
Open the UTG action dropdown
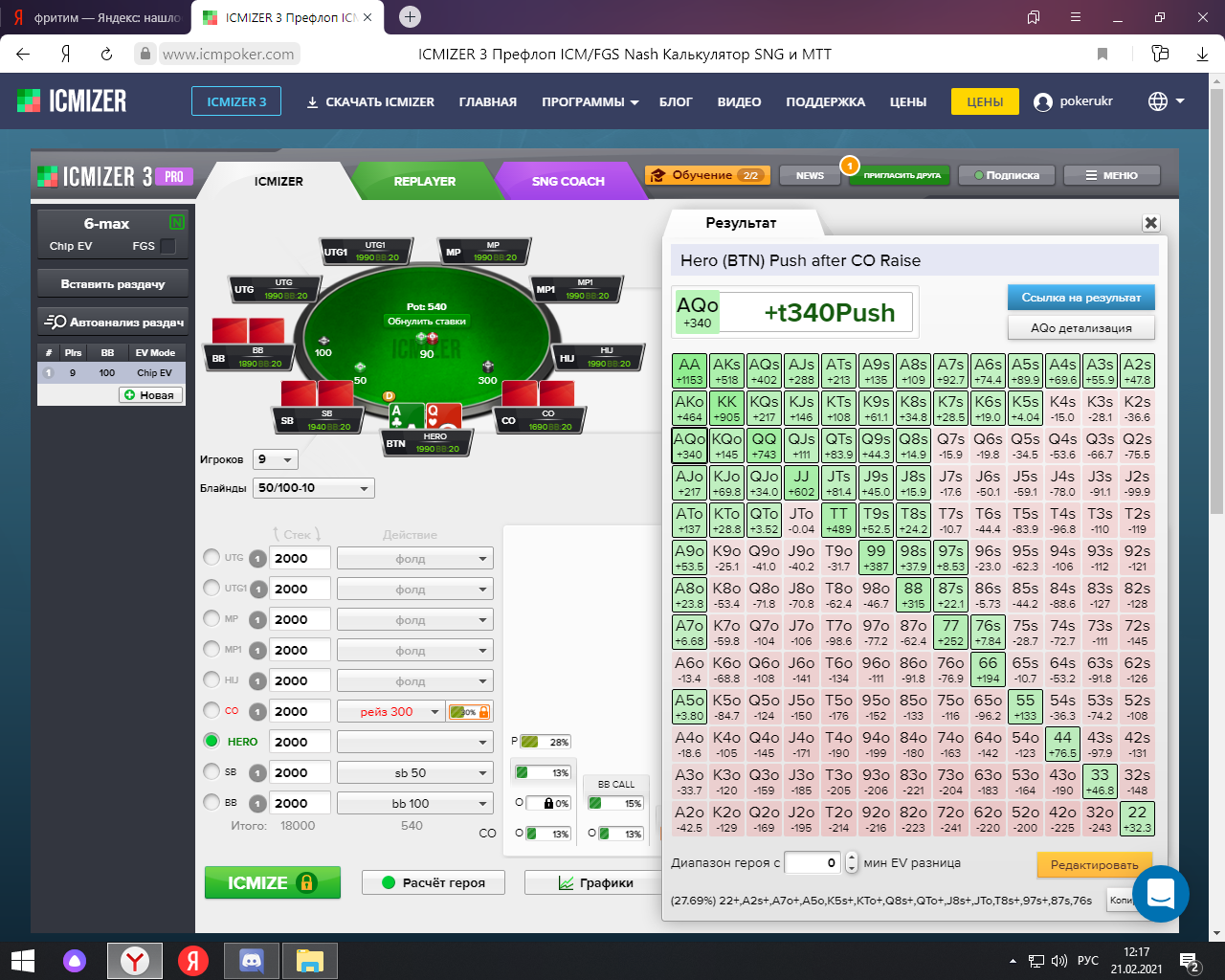[x=415, y=559]
